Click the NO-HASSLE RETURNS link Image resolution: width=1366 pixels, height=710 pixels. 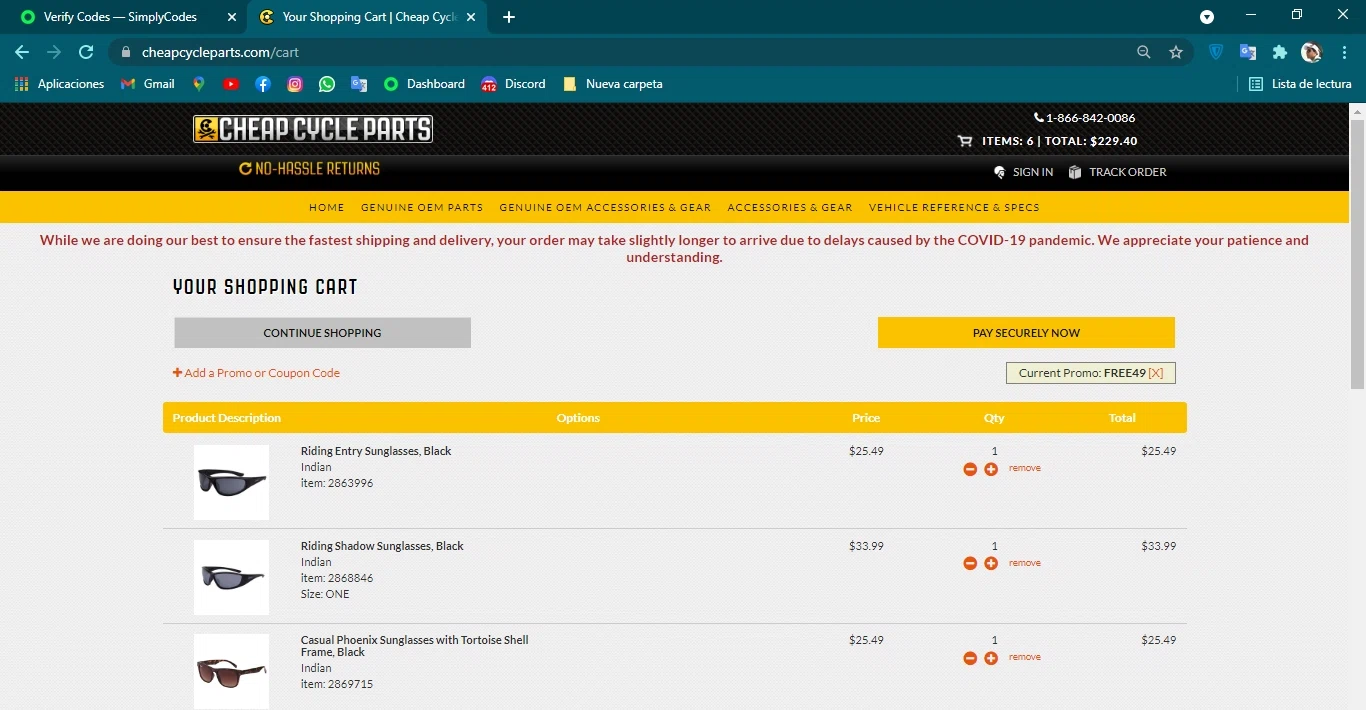310,169
